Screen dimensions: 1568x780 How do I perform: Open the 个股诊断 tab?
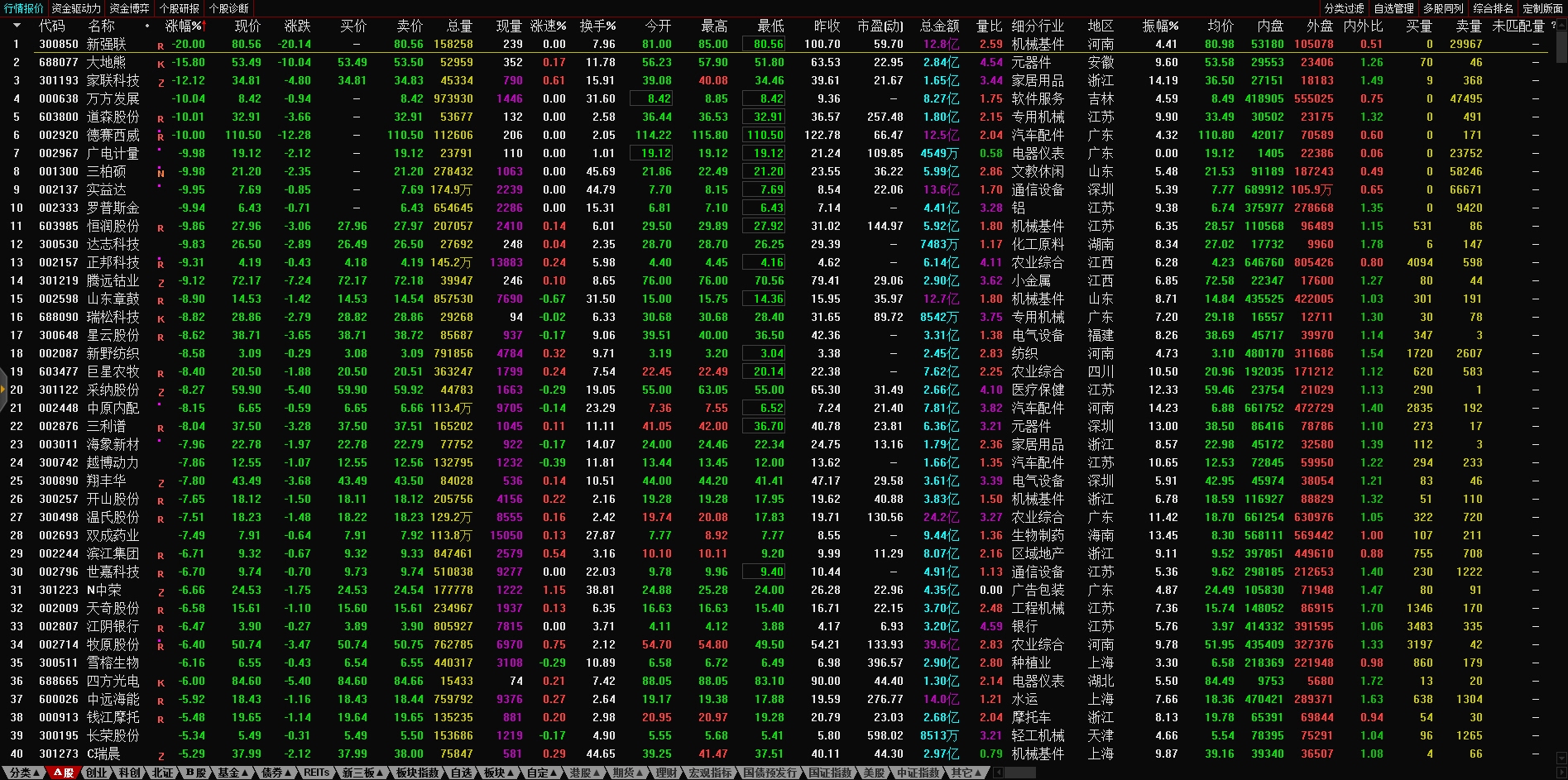(229, 8)
